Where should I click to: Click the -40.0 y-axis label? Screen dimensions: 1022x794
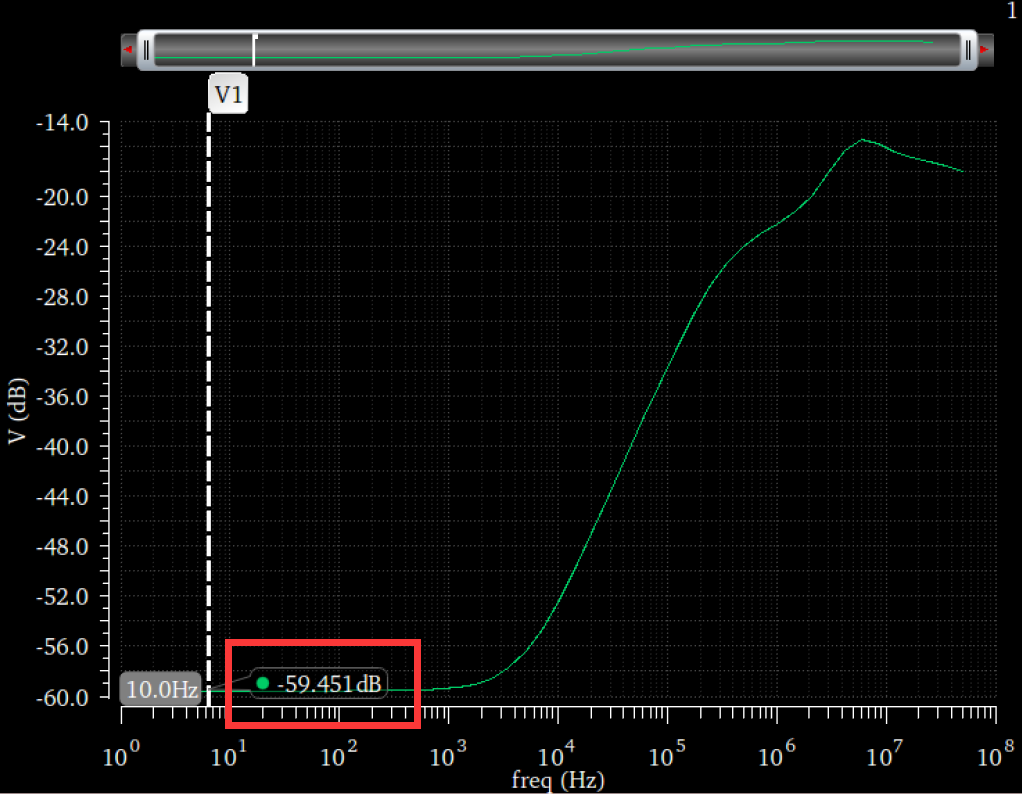click(63, 447)
